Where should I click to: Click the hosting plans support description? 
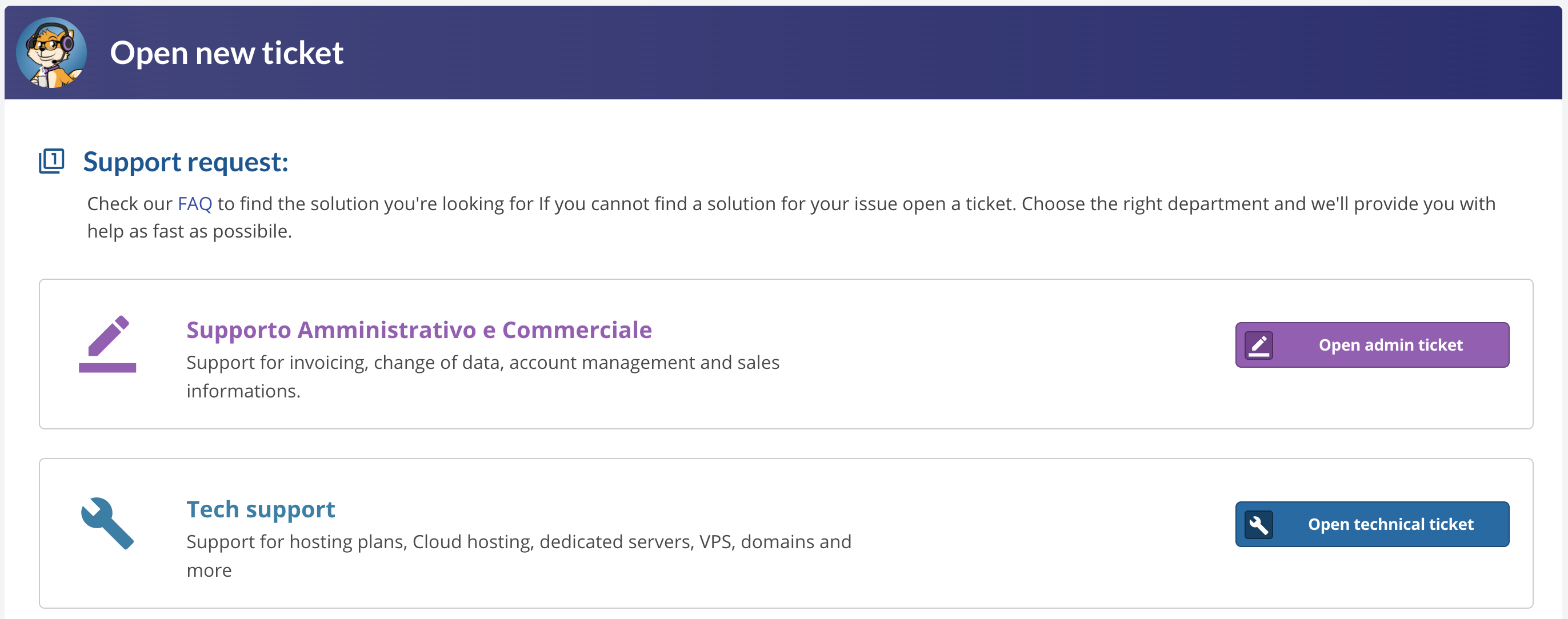point(519,556)
